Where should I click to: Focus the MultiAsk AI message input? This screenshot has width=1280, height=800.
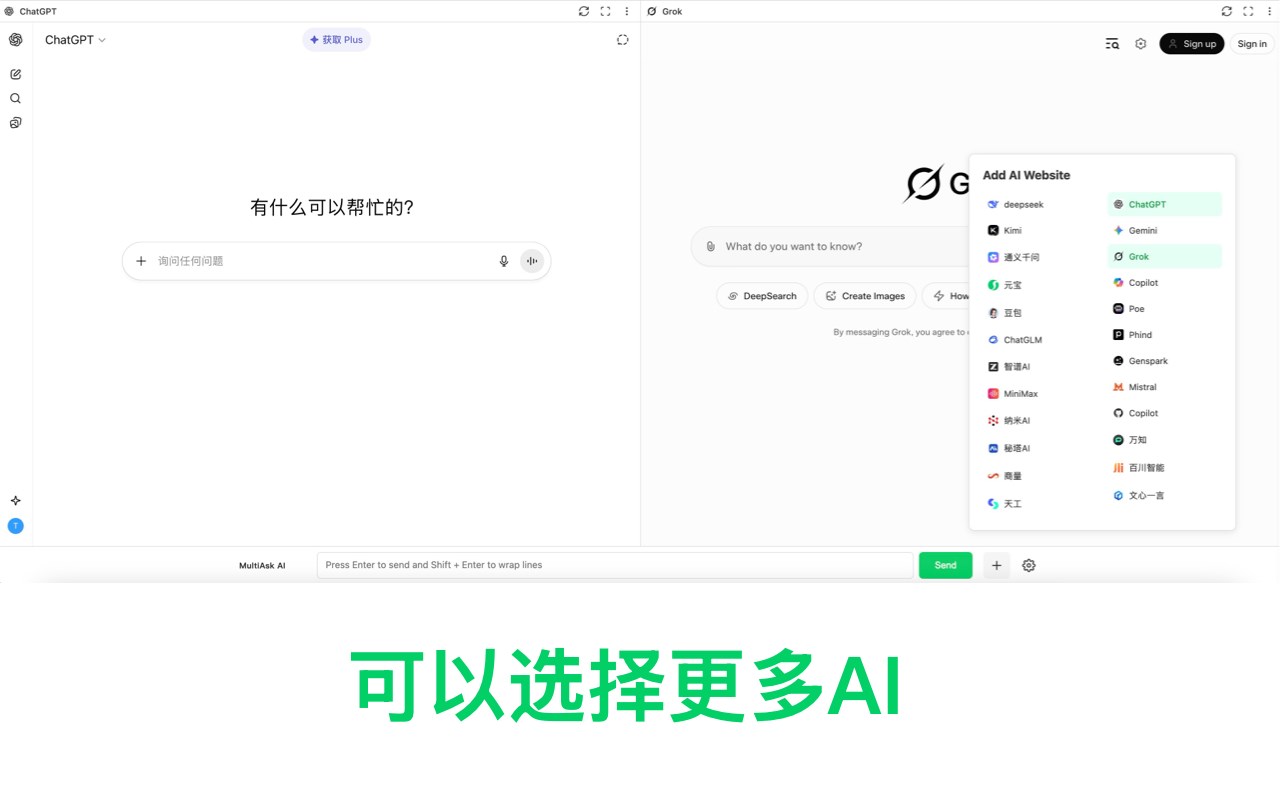[x=615, y=565]
